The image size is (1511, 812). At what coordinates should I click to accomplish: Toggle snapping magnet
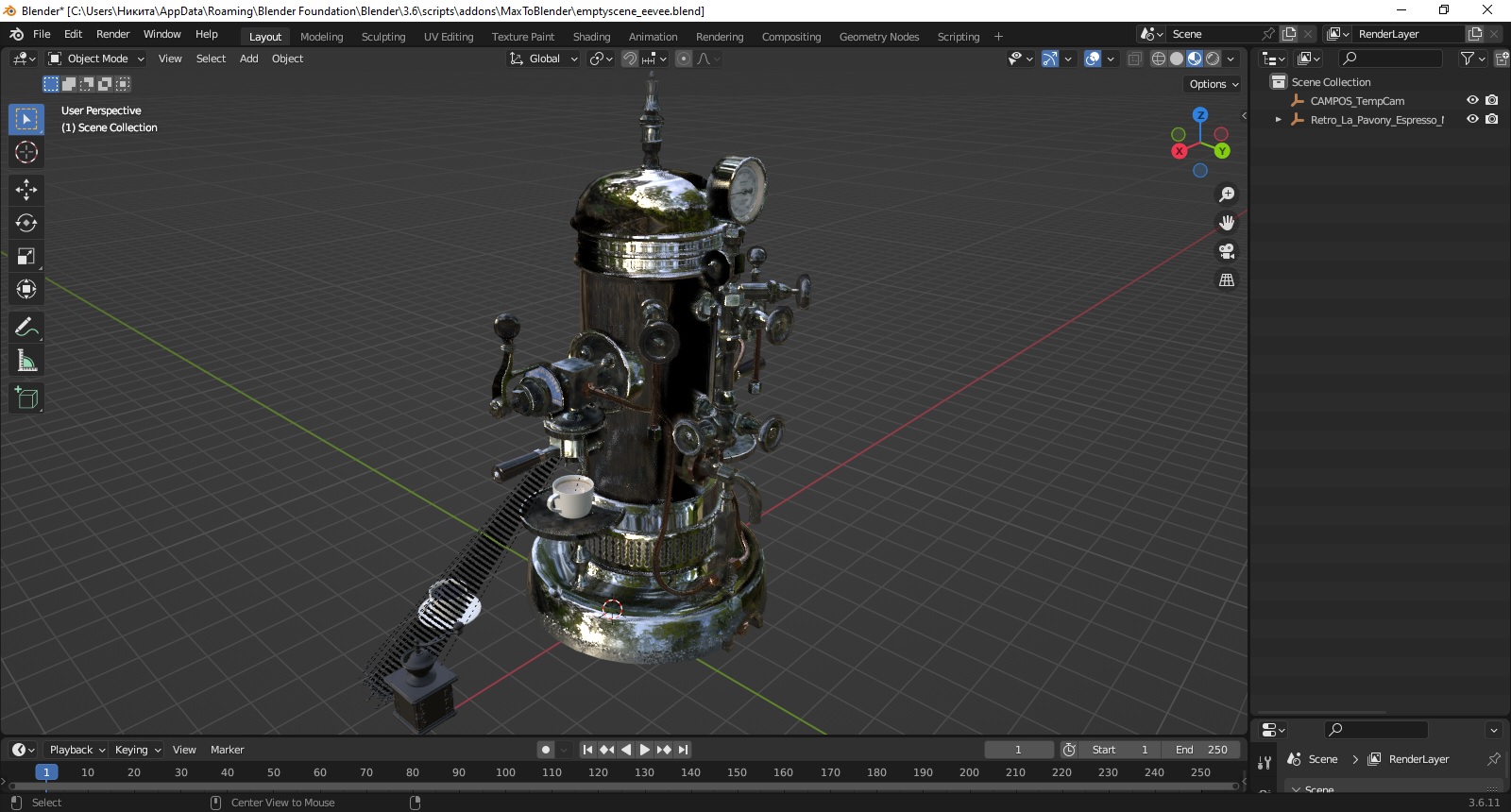pyautogui.click(x=629, y=59)
